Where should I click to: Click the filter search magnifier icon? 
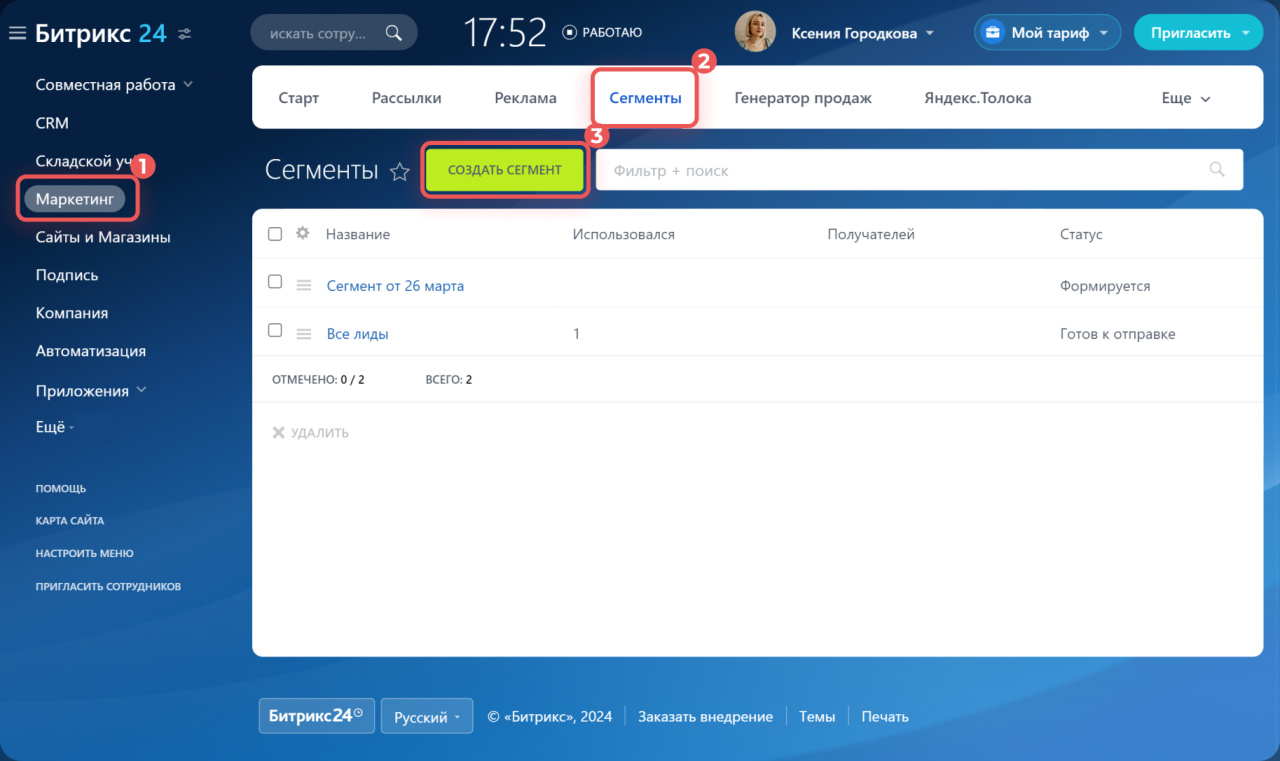pos(1217,169)
